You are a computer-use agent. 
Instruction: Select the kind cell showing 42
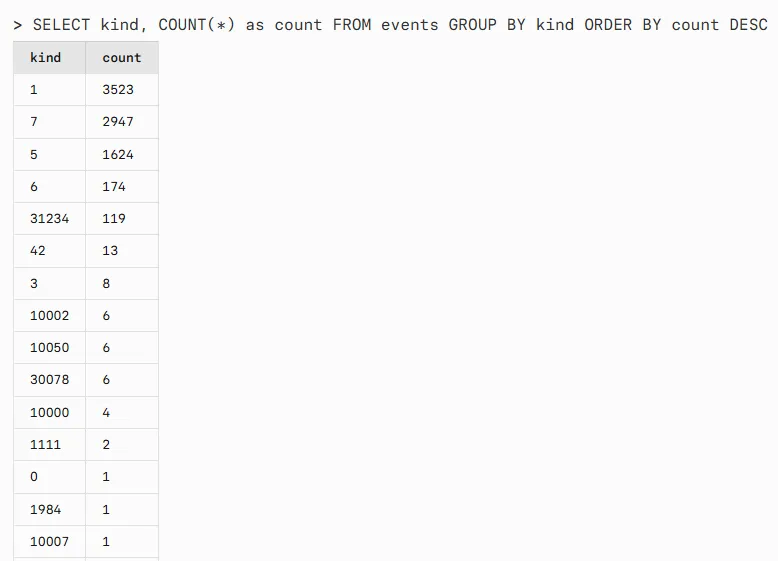[50, 251]
